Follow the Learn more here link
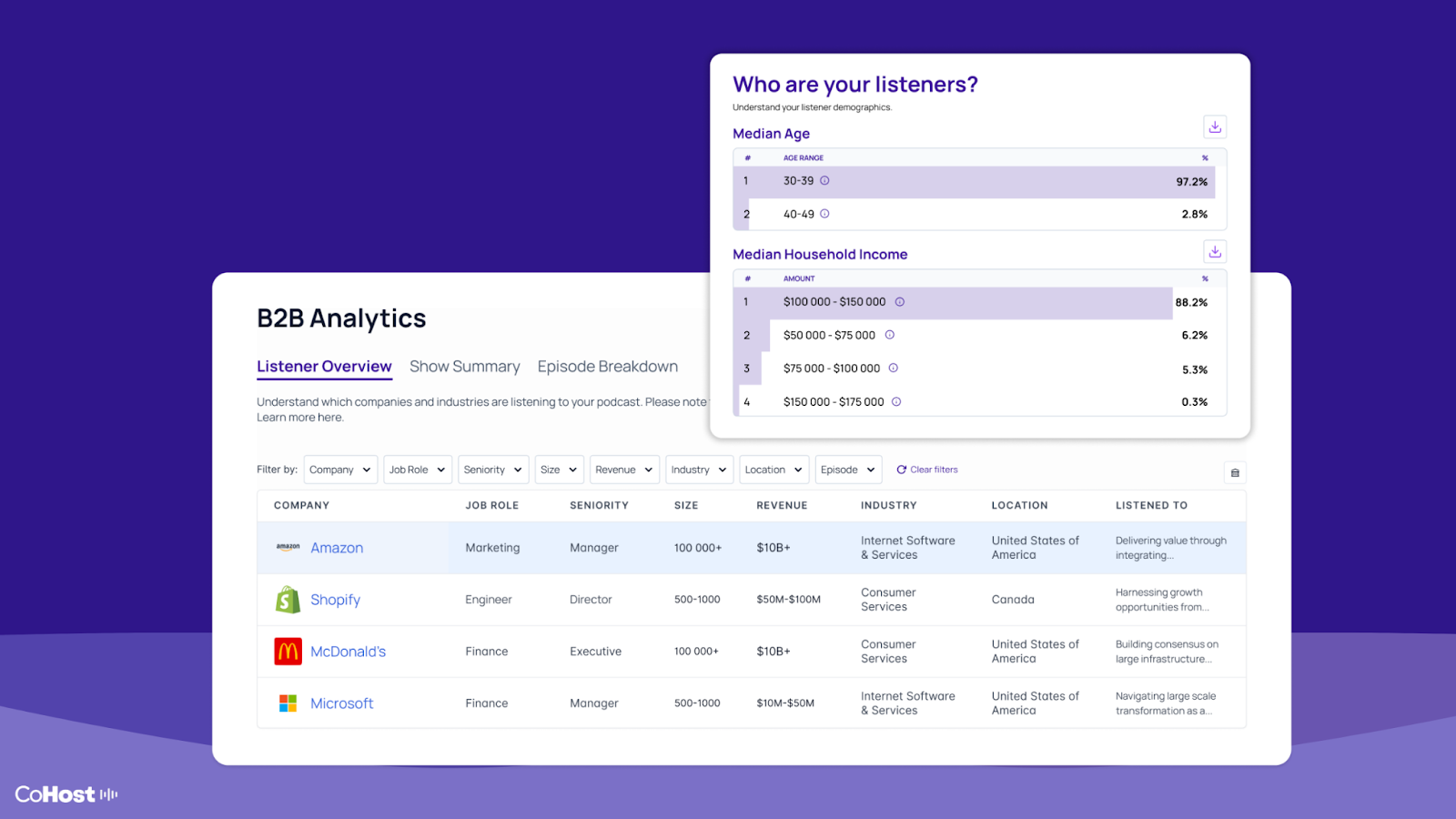 300,418
